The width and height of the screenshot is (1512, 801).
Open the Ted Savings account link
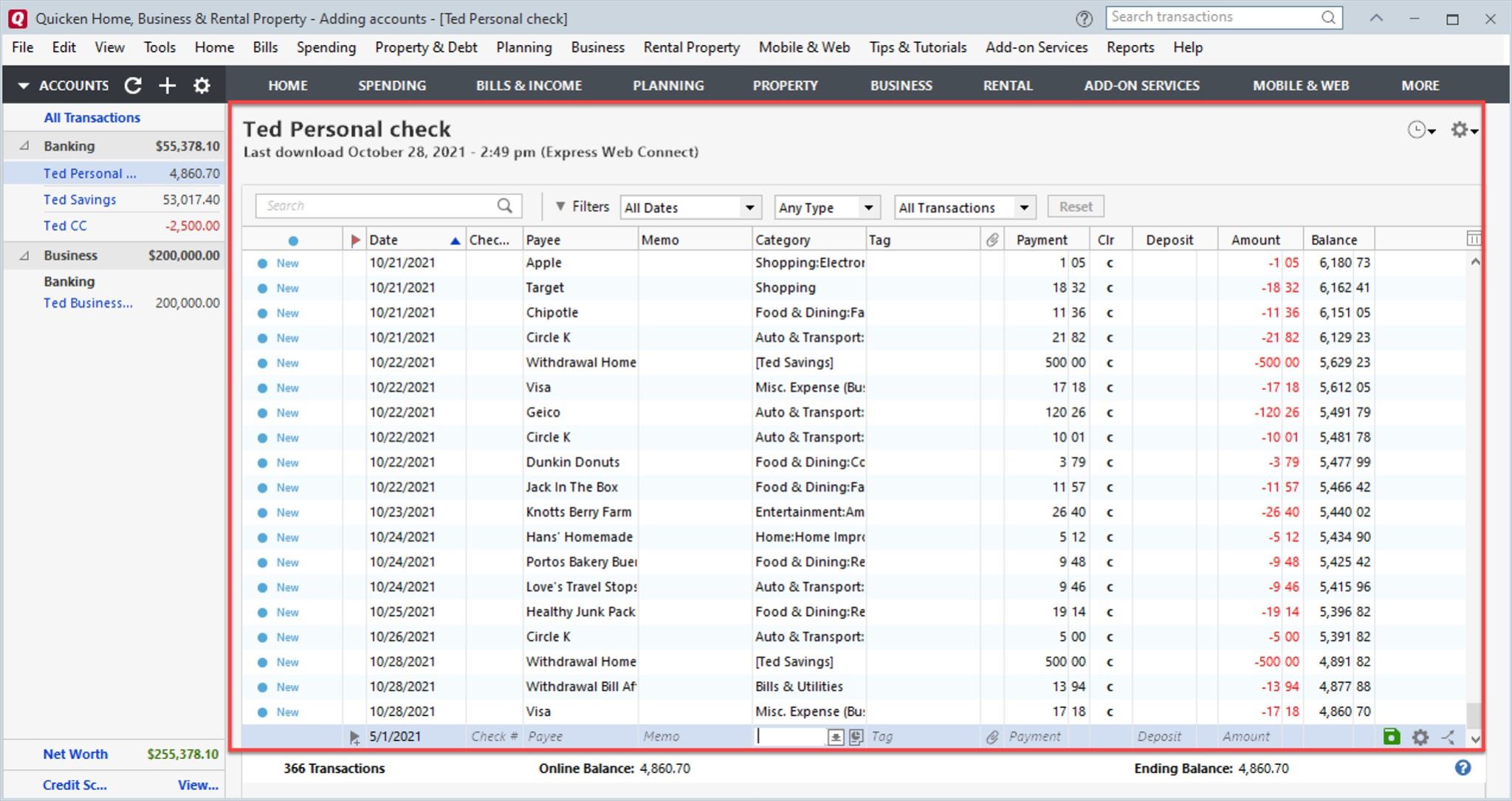80,199
